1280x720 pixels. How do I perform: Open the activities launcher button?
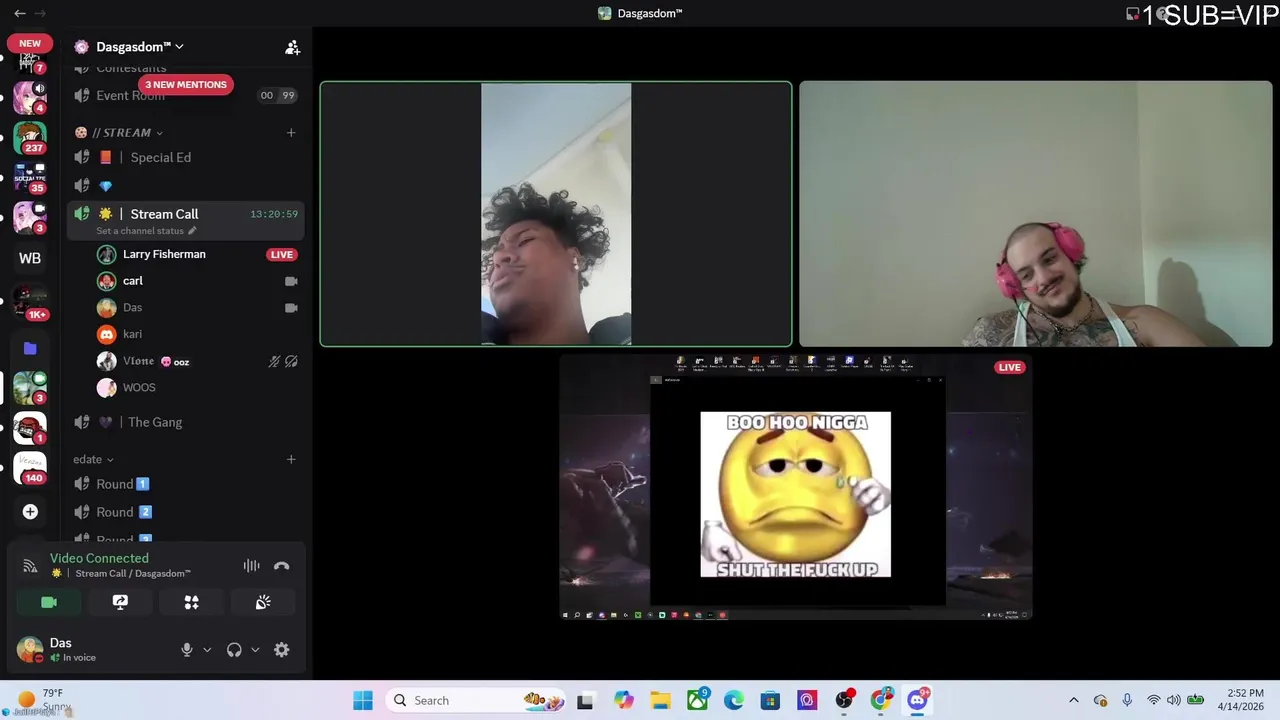(x=192, y=602)
